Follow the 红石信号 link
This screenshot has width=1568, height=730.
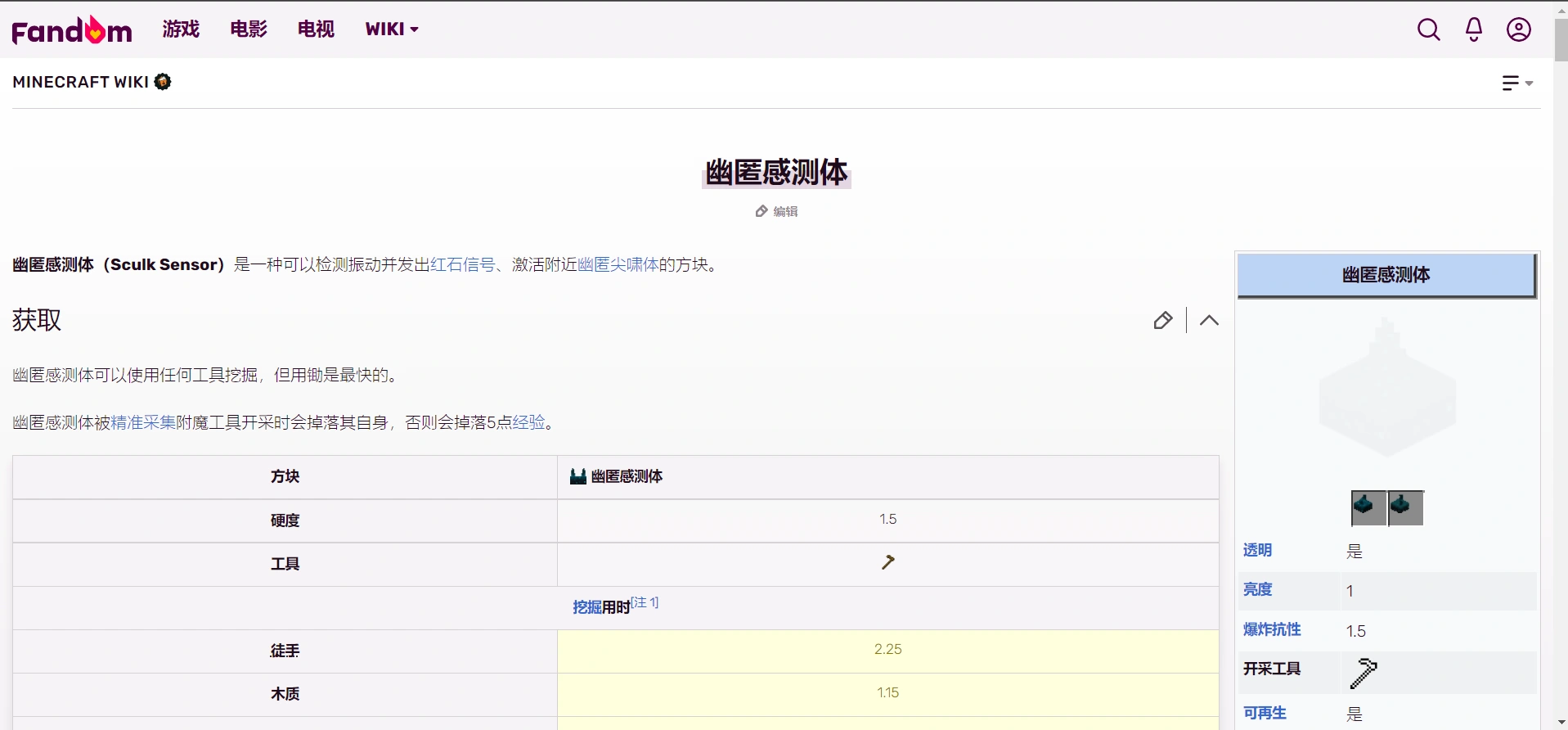click(x=463, y=264)
